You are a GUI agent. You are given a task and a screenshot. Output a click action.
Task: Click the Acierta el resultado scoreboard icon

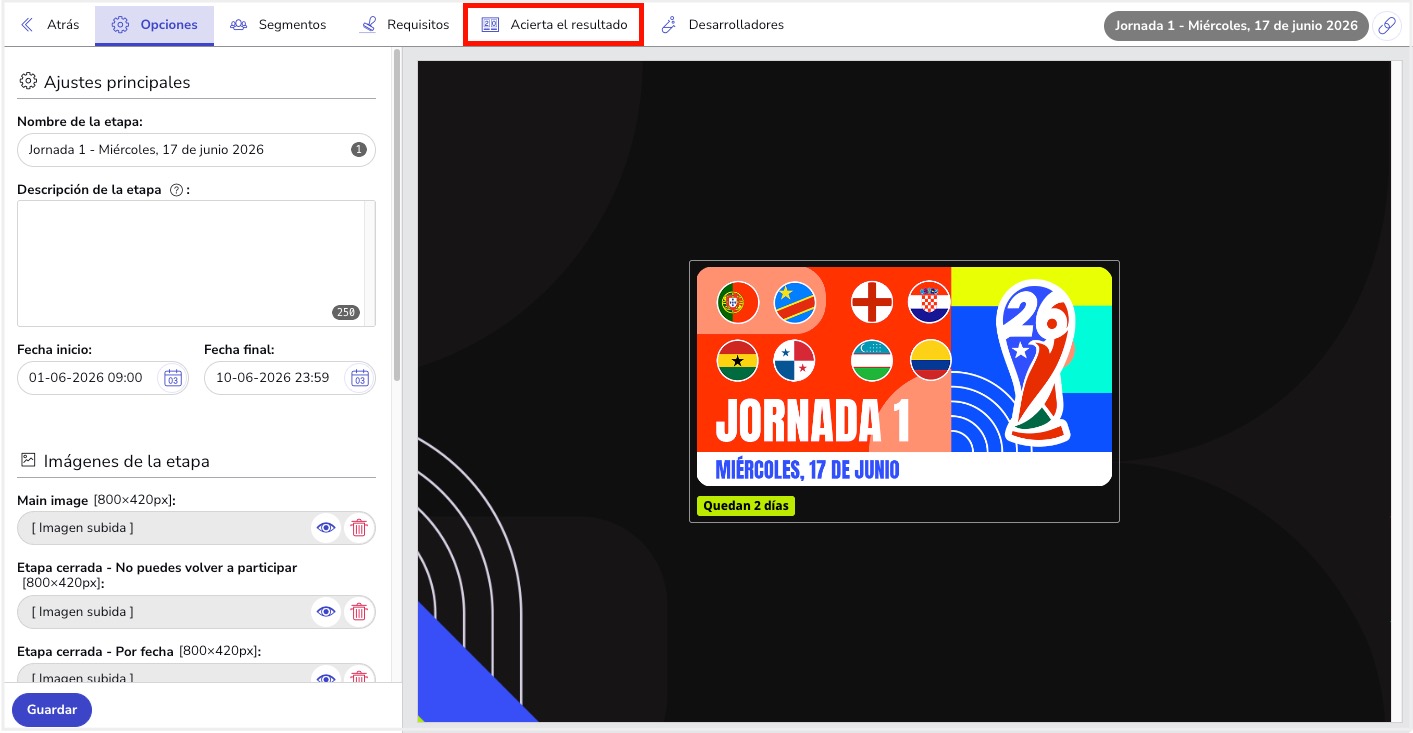tap(490, 25)
